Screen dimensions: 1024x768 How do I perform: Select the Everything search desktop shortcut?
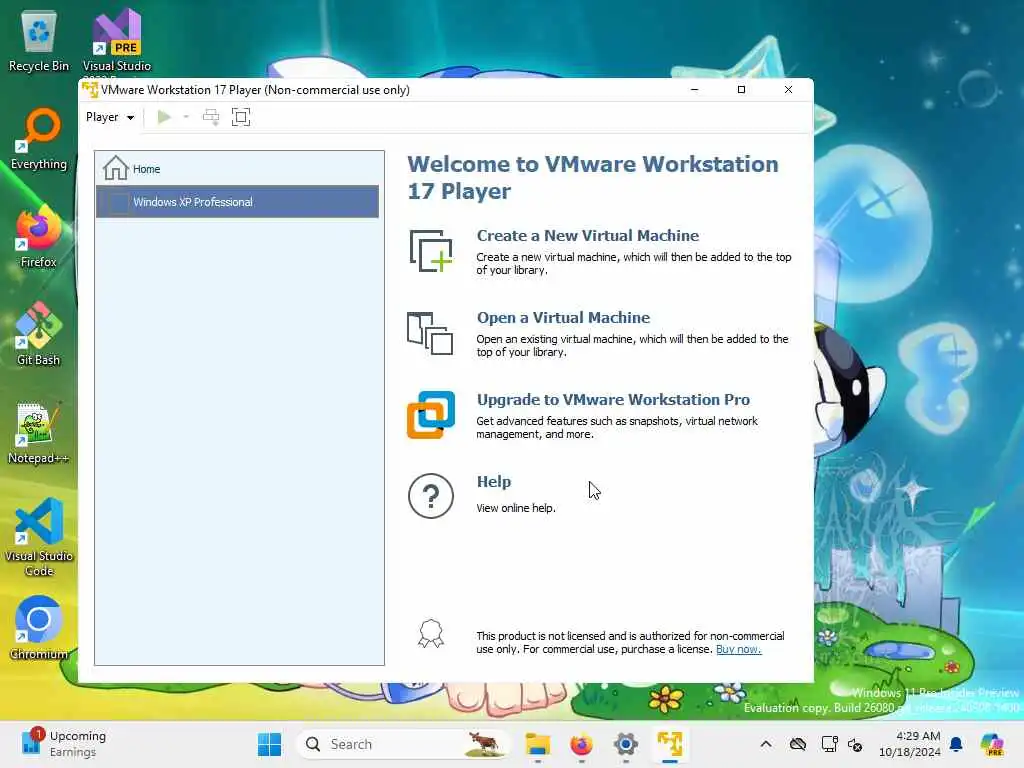click(39, 139)
